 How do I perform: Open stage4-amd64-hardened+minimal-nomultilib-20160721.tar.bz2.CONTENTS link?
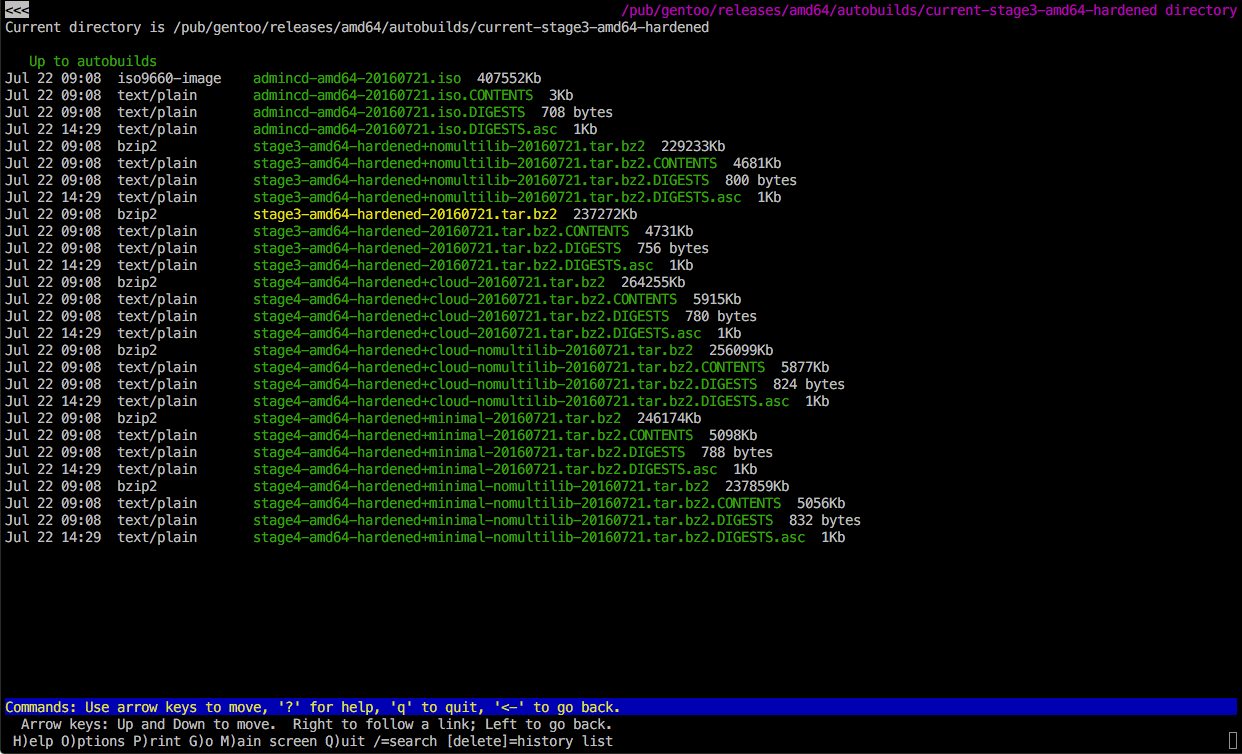[517, 503]
